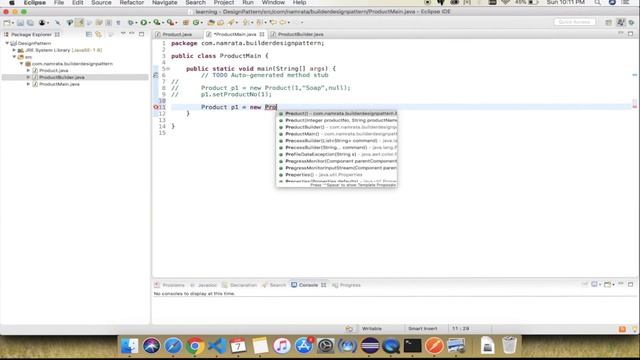Select ProductMain.java in Package Explorer
The height and width of the screenshot is (360, 640).
click(59, 84)
